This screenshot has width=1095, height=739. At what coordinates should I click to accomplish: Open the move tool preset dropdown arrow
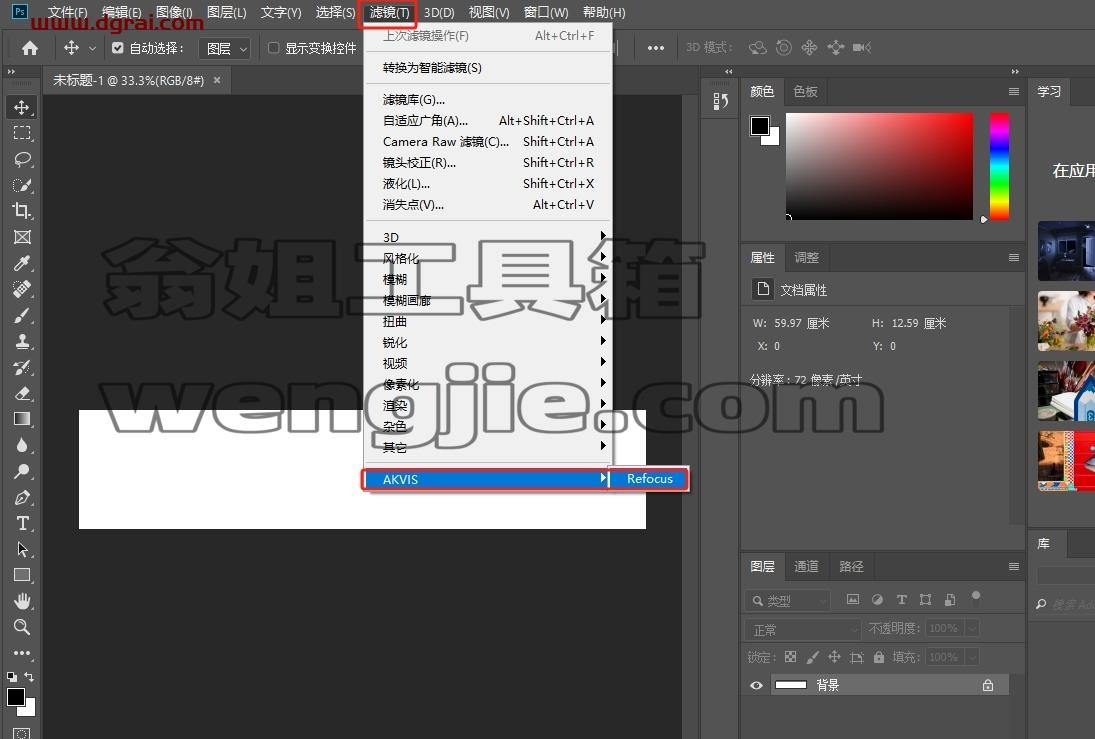92,48
